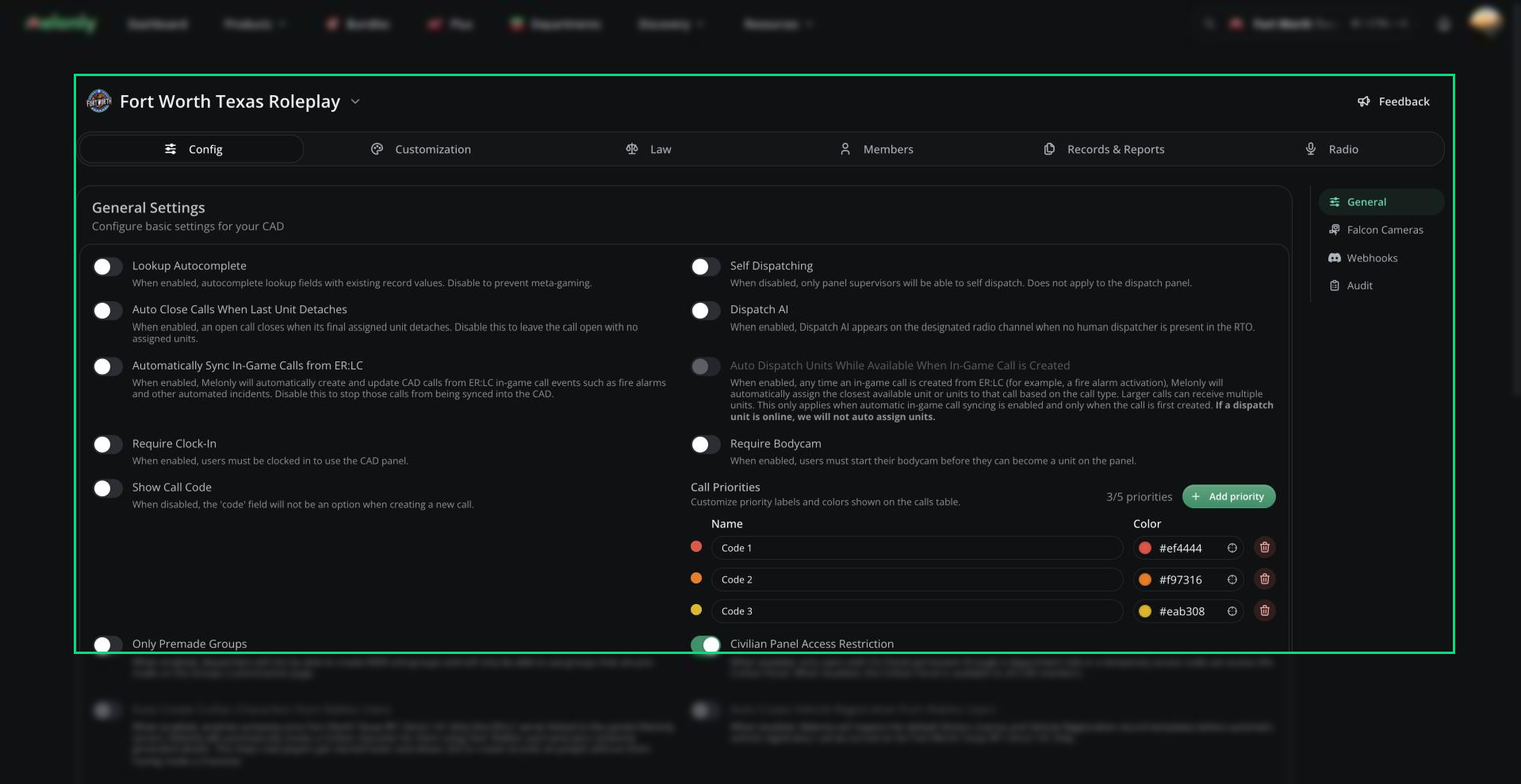
Task: Enable the Require Bodycam toggle
Action: point(706,445)
